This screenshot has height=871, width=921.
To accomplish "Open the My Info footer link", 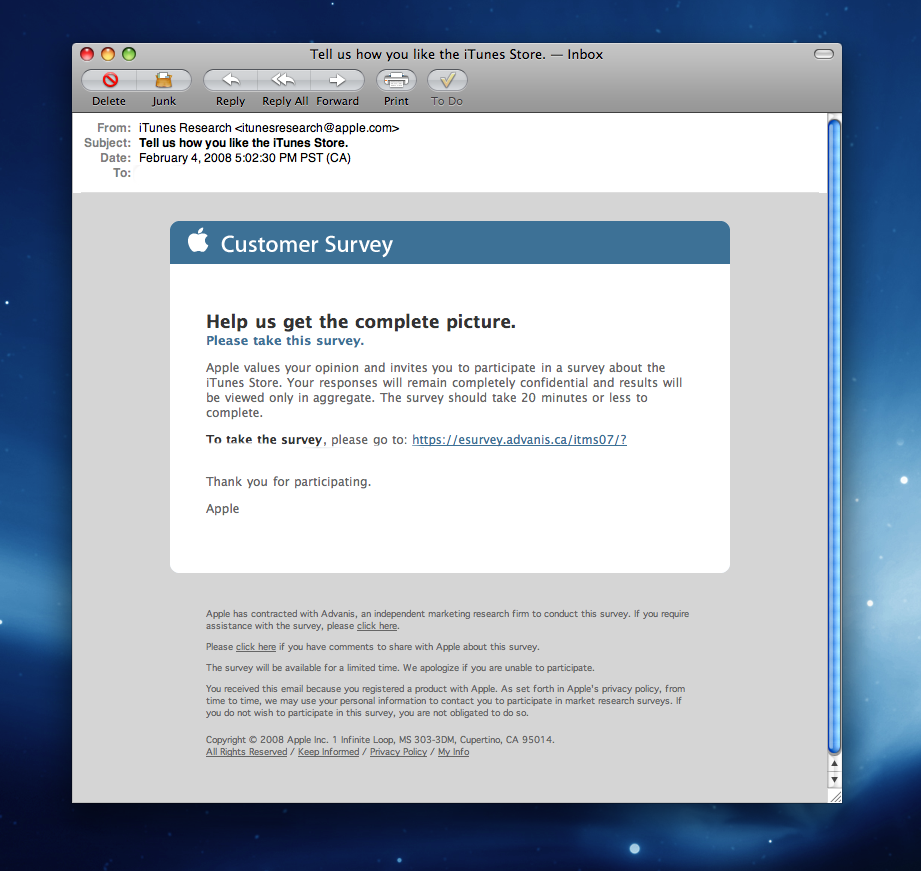I will pyautogui.click(x=453, y=752).
